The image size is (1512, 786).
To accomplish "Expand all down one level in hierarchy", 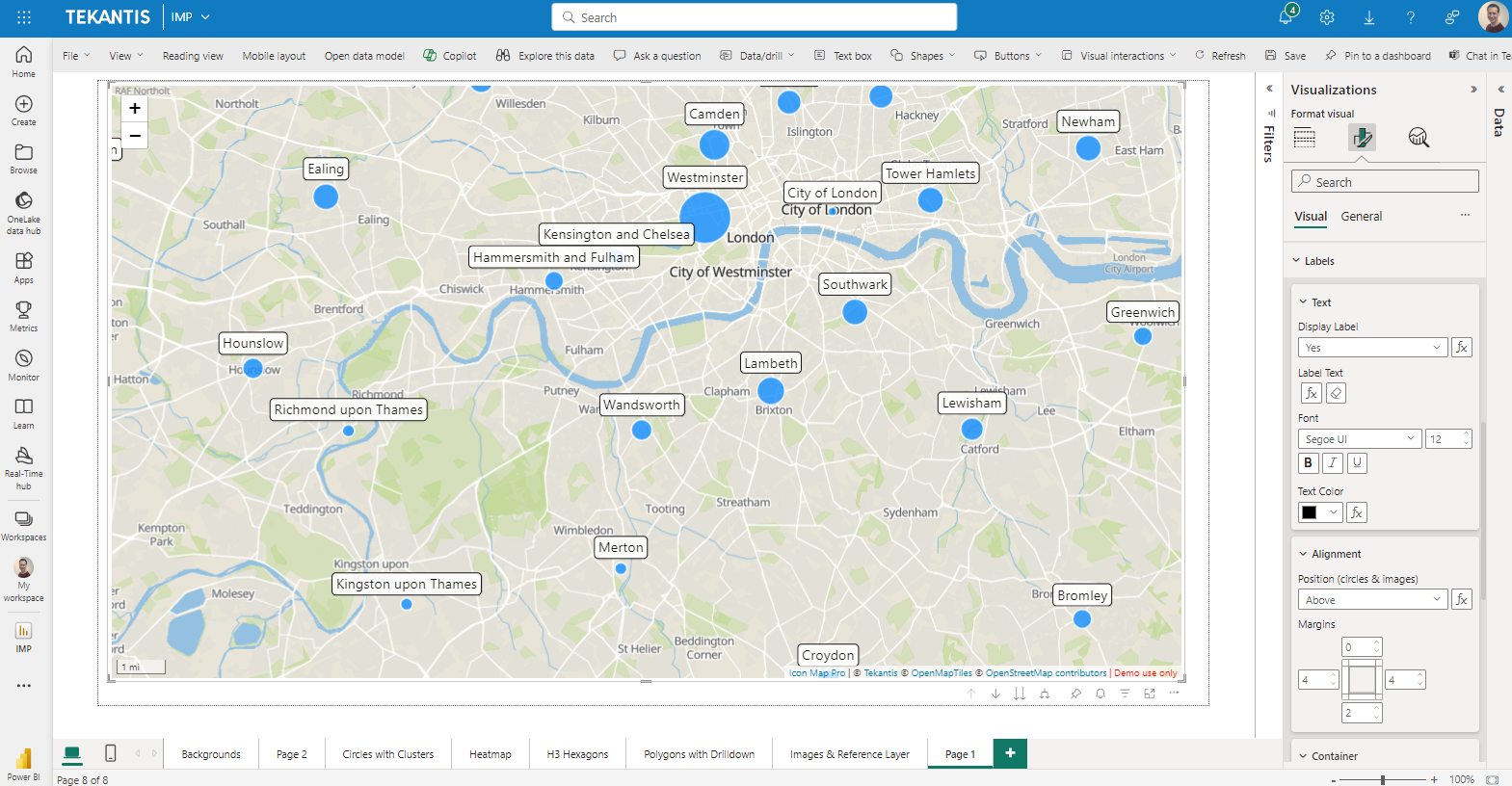I will pos(1045,694).
